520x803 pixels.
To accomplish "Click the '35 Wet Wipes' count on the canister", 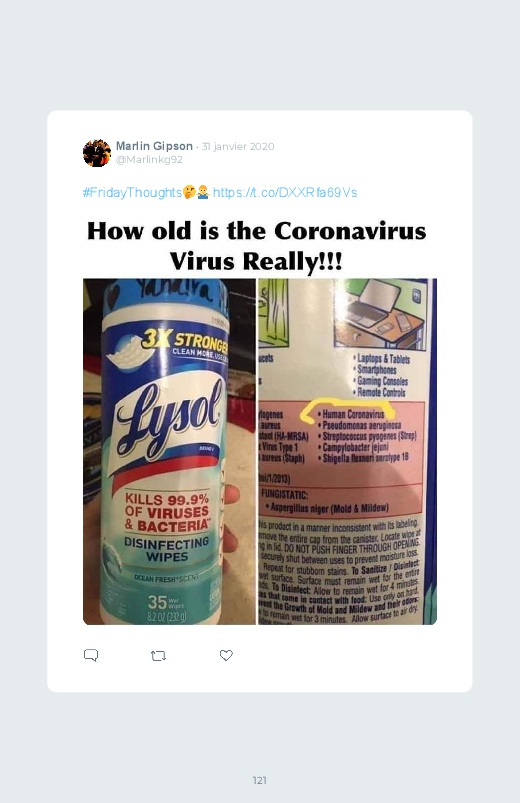I will pyautogui.click(x=166, y=602).
